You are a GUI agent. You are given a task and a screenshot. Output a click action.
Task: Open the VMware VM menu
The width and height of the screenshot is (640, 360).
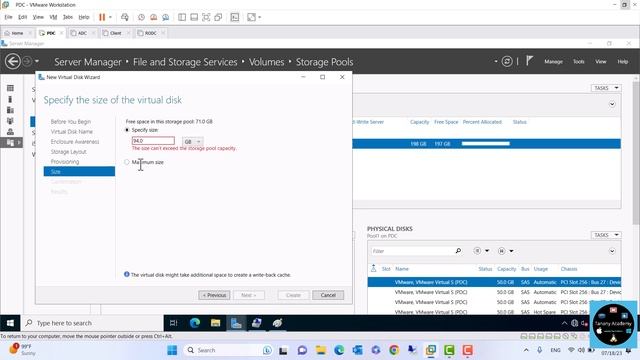click(x=53, y=17)
